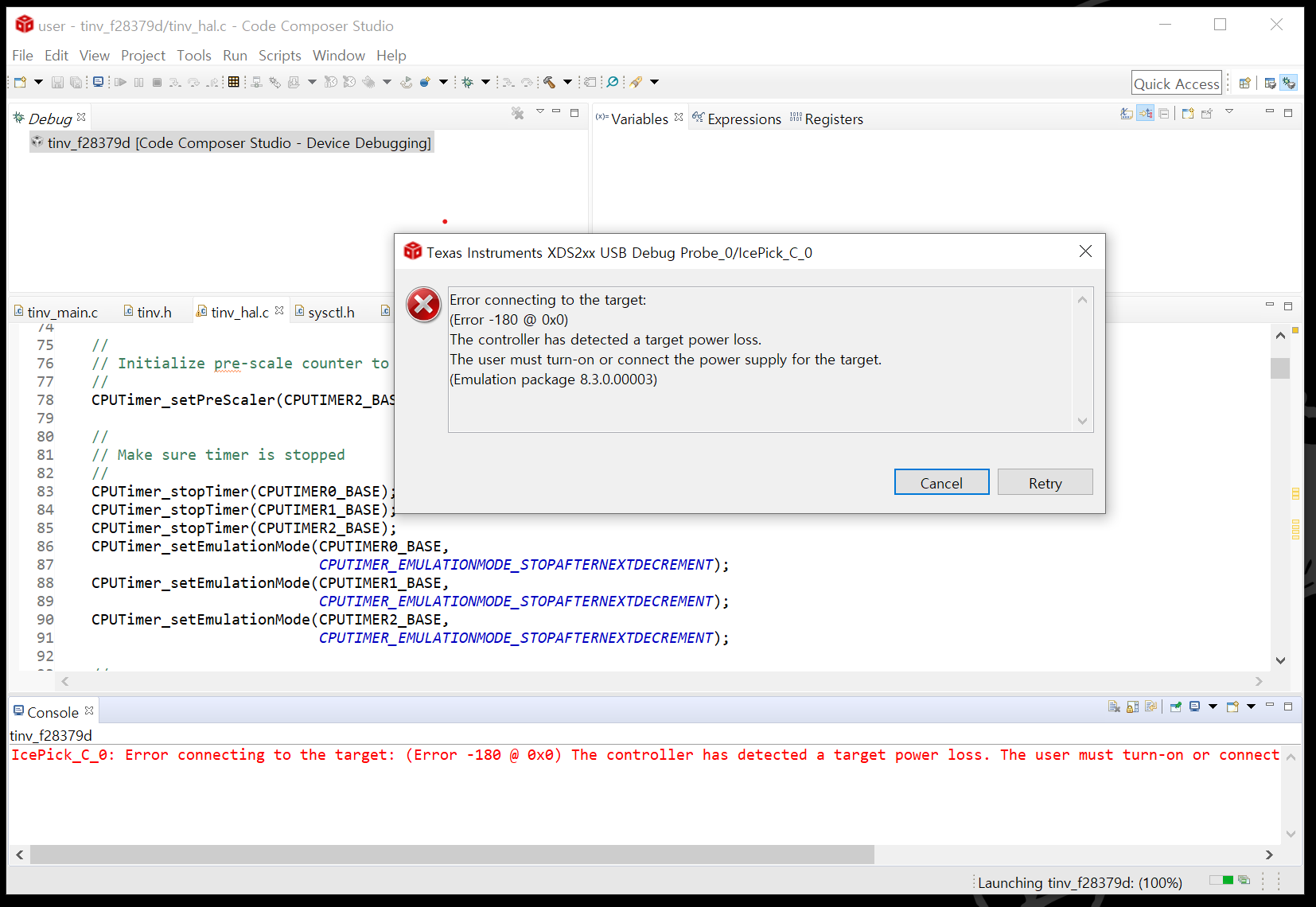Click the hammer Build toolbar icon
The width and height of the screenshot is (1316, 907).
click(549, 82)
